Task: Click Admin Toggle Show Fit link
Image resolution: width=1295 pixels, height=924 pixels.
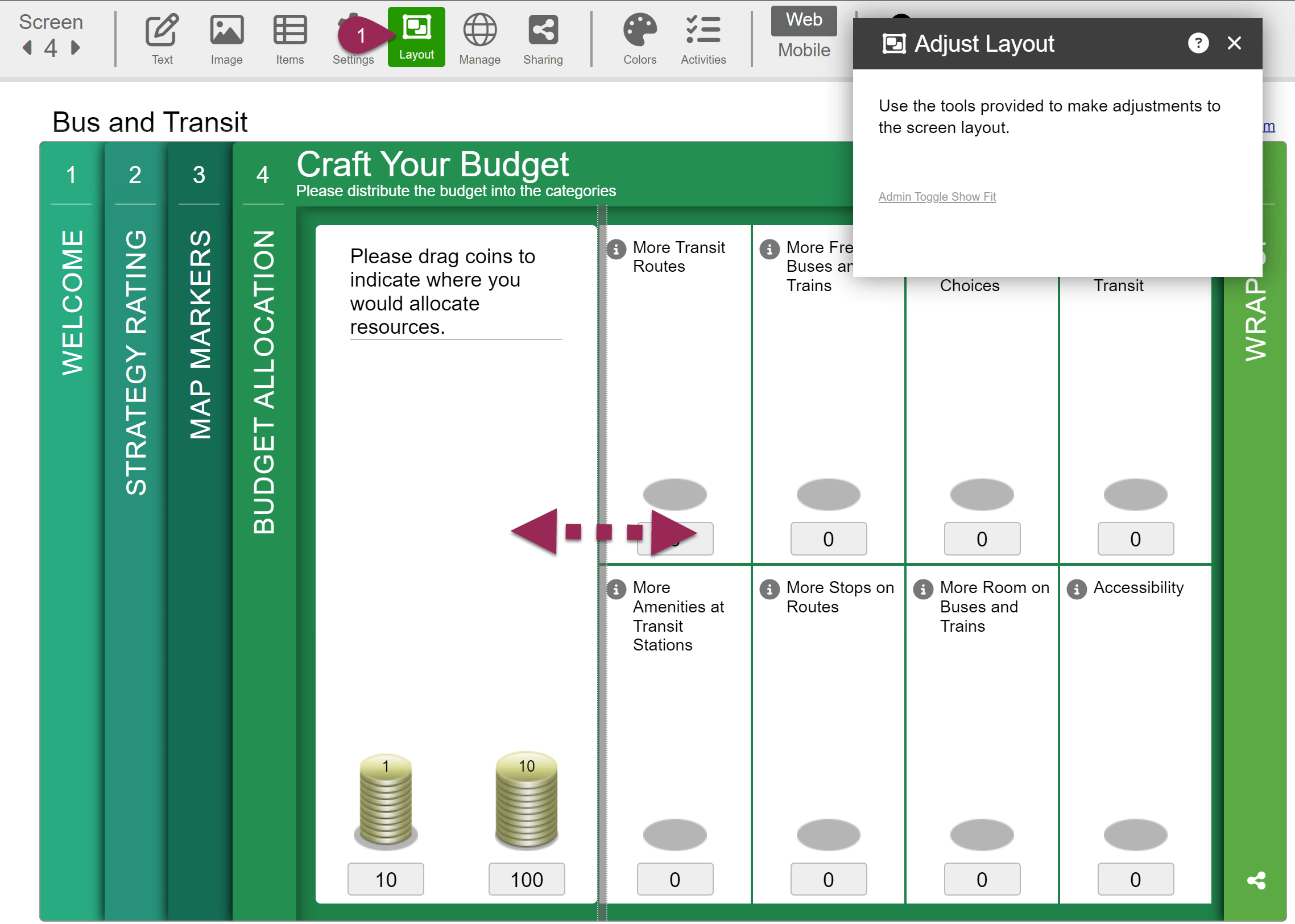Action: tap(937, 197)
